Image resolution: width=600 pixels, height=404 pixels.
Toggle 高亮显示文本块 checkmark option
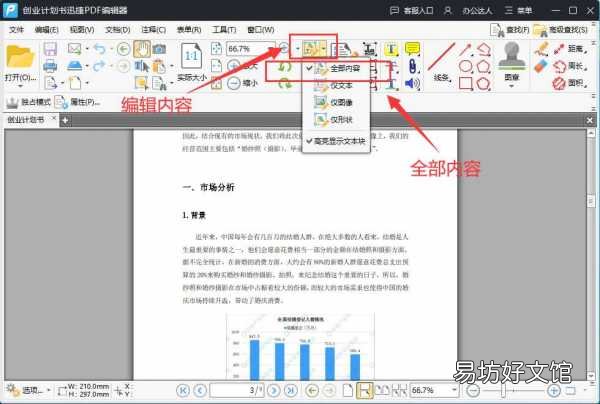pyautogui.click(x=336, y=141)
